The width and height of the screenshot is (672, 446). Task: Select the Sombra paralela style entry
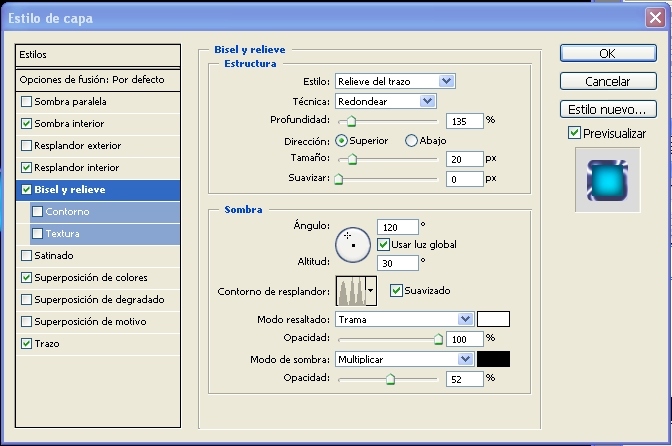(x=98, y=102)
